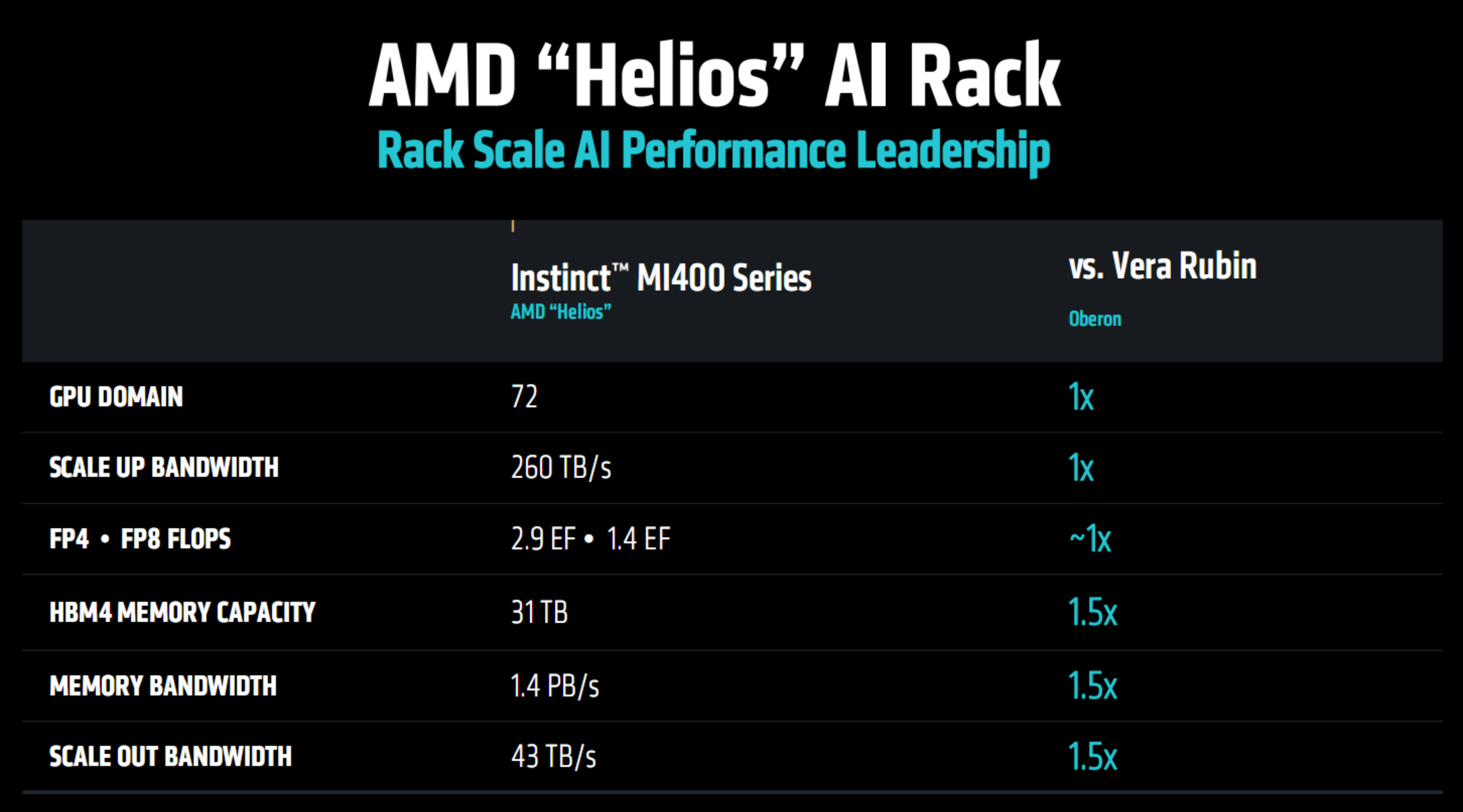
Task: Click the Rack Scale AI Performance Leadership subtitle
Action: (713, 150)
